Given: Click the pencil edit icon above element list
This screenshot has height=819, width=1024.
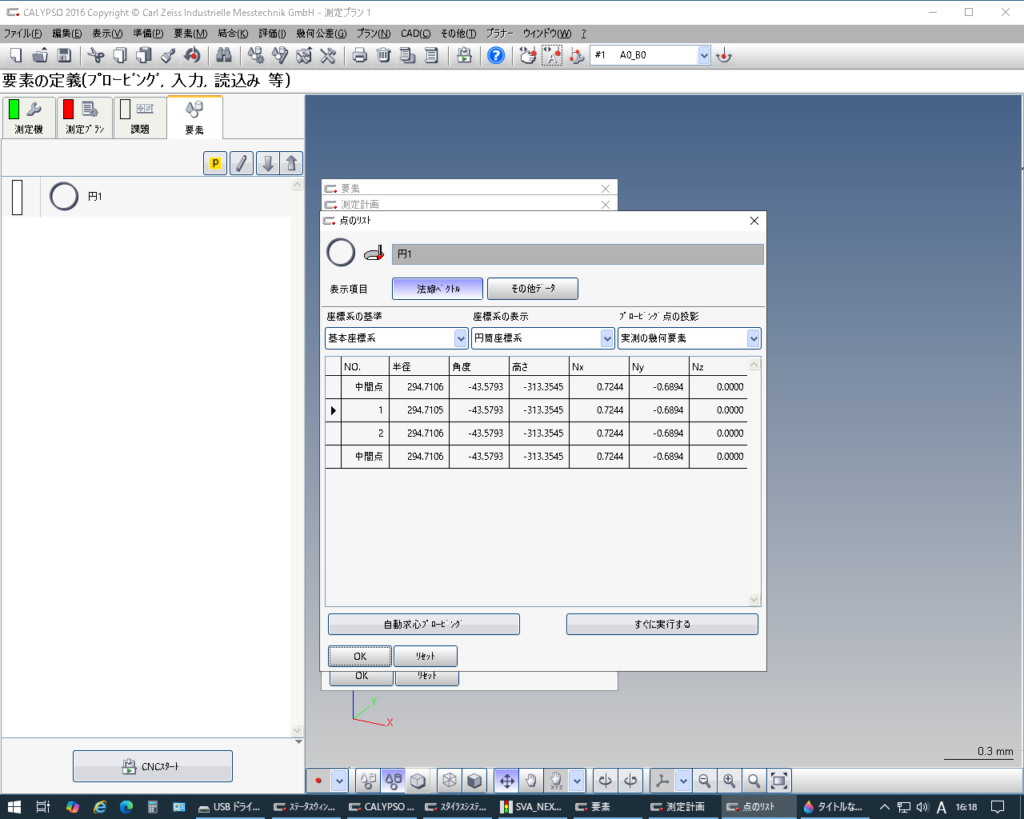Looking at the screenshot, I should coord(241,164).
